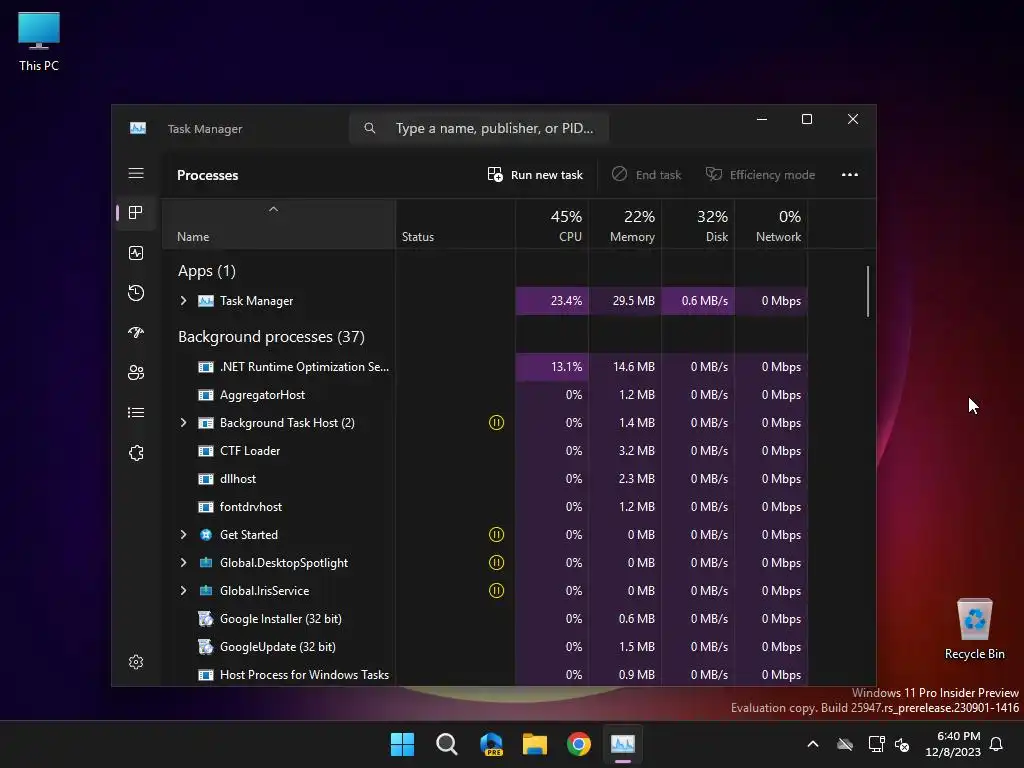Open the Details page icon
The image size is (1024, 768).
[136, 413]
